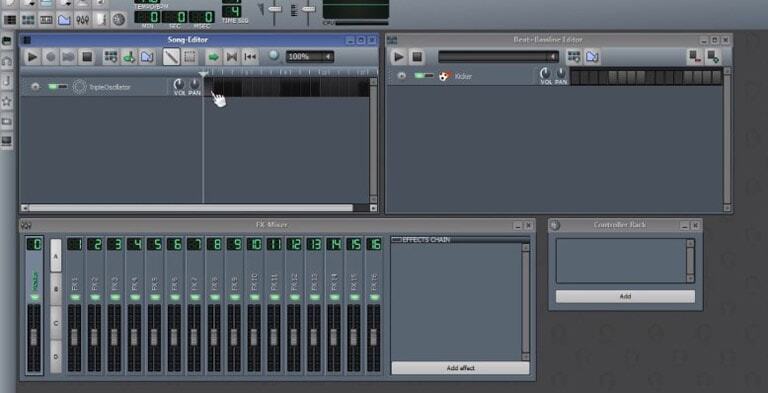Remove steps in Beat+Bassline Editor
Screen dimensions: 768x393
coord(695,57)
